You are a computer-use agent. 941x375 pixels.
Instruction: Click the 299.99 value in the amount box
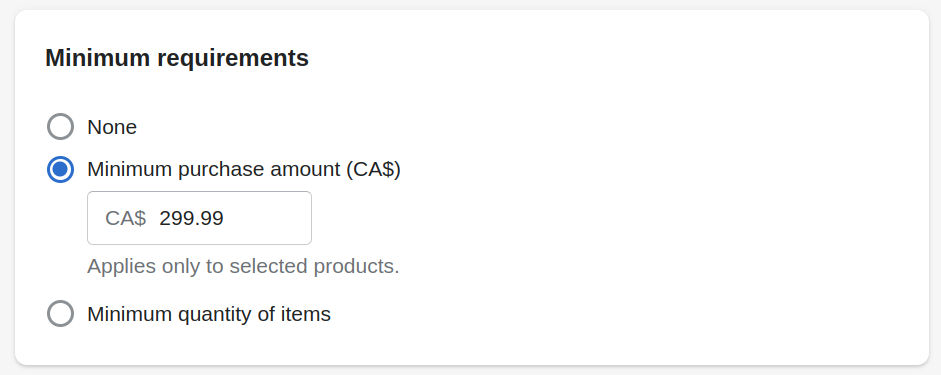pyautogui.click(x=191, y=218)
